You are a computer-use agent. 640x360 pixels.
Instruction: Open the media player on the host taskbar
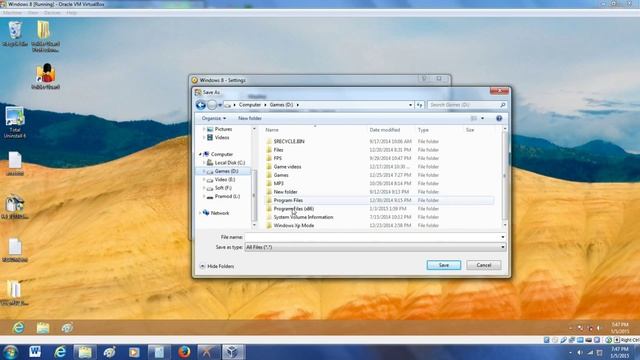pos(134,352)
